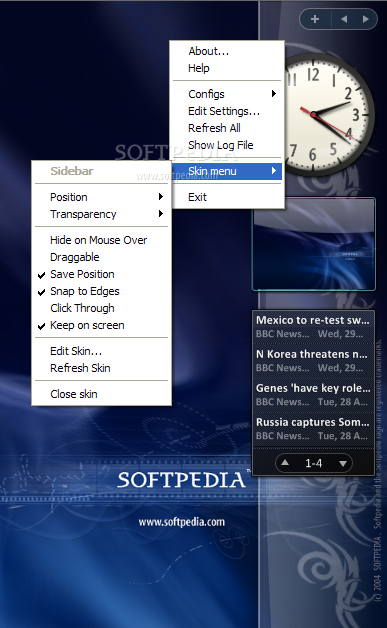Click the news feed up arrow
The height and width of the screenshot is (628, 387).
coord(285,463)
